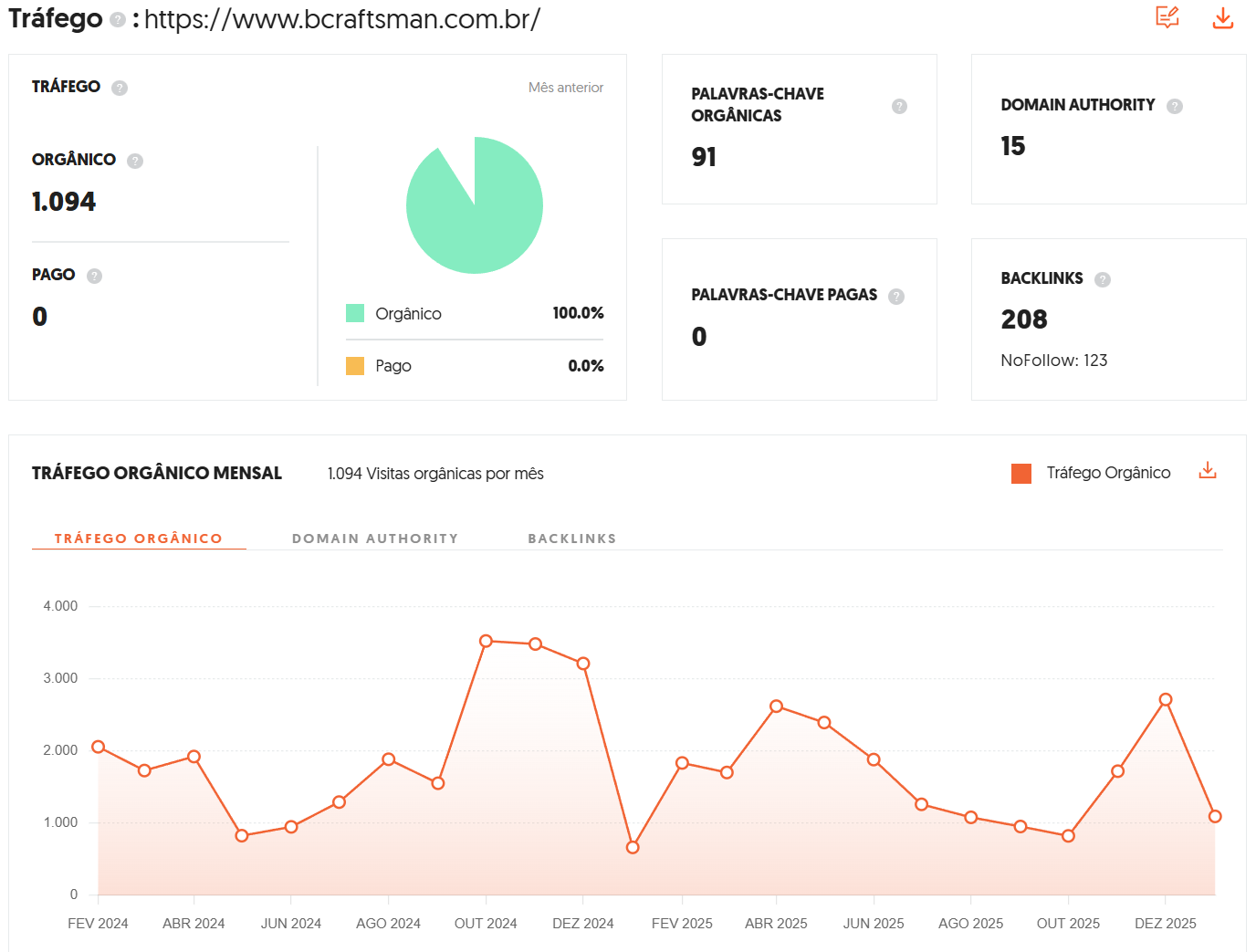
Task: Switch to the Backlinks chart tab
Action: click(571, 539)
